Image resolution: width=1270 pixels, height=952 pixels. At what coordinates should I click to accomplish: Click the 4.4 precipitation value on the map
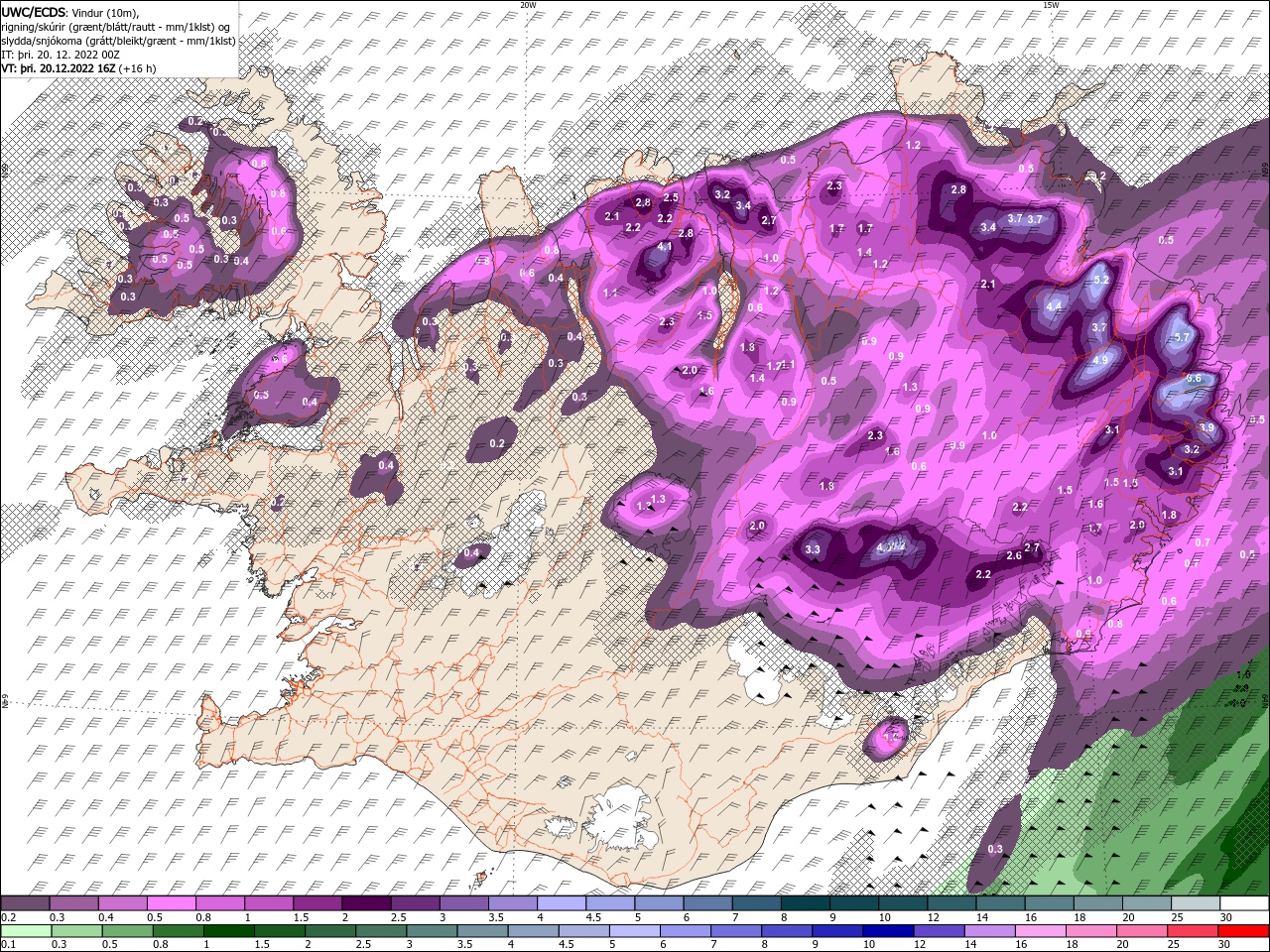1054,306
